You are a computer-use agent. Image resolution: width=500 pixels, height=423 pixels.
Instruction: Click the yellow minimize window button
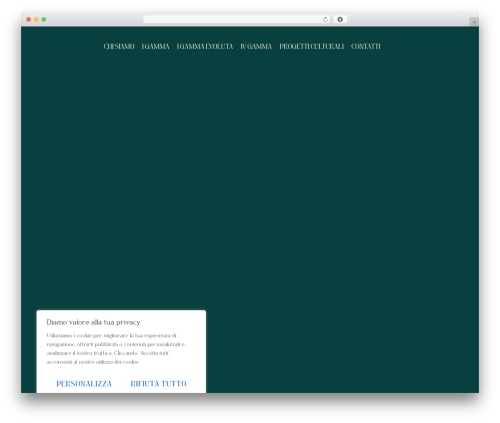tap(36, 19)
